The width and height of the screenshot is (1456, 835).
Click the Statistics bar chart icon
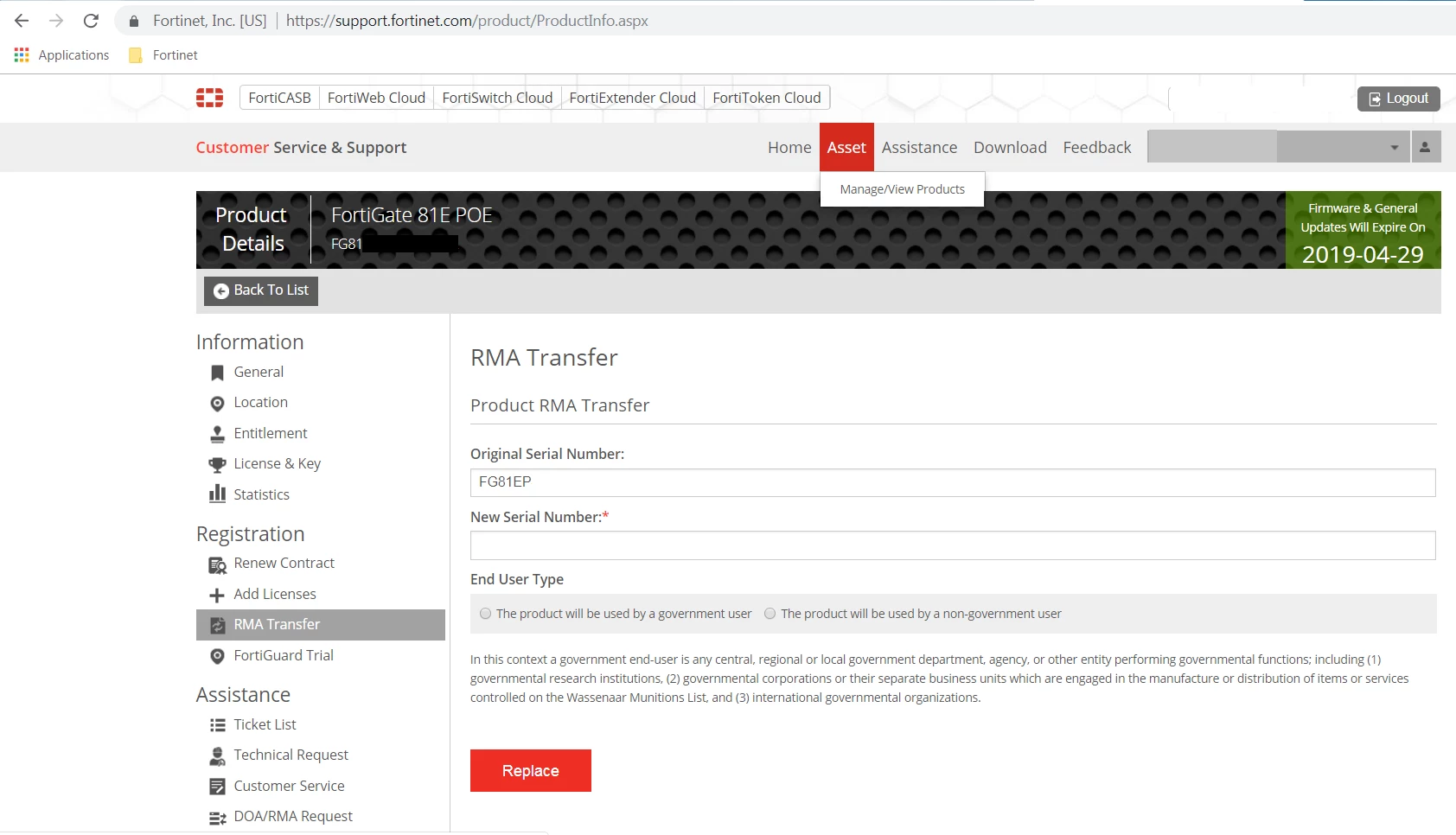[x=217, y=494]
